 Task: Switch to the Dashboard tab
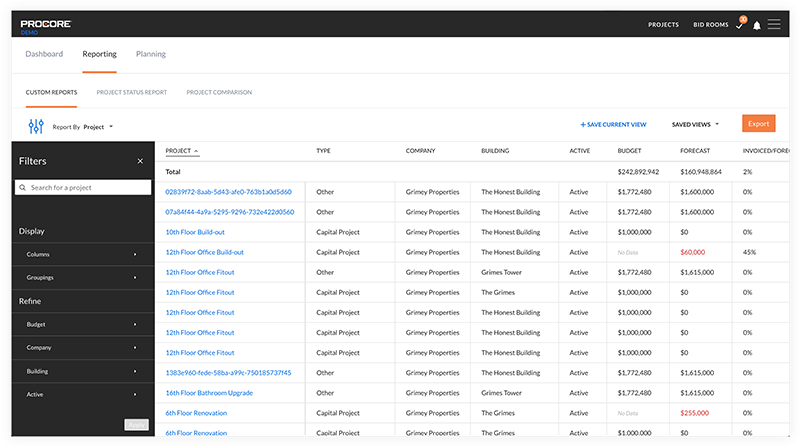tap(44, 54)
